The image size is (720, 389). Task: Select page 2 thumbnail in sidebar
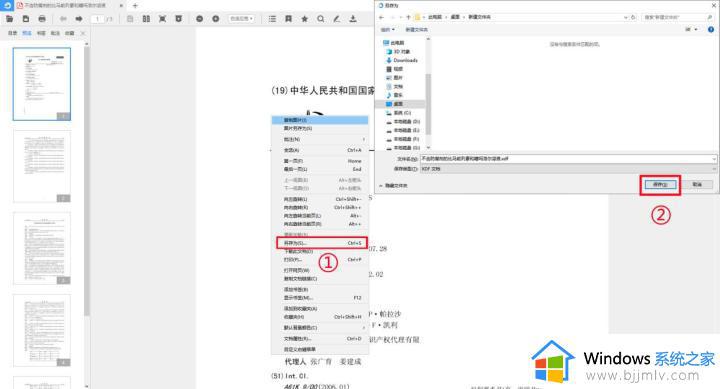[42, 166]
